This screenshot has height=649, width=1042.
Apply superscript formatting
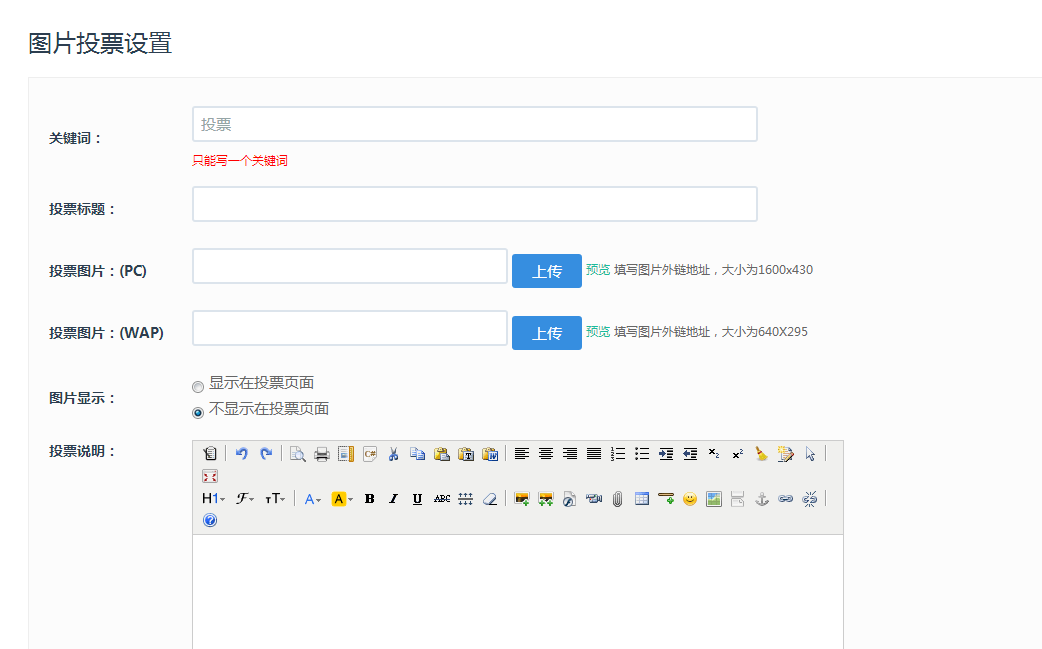pyautogui.click(x=738, y=454)
